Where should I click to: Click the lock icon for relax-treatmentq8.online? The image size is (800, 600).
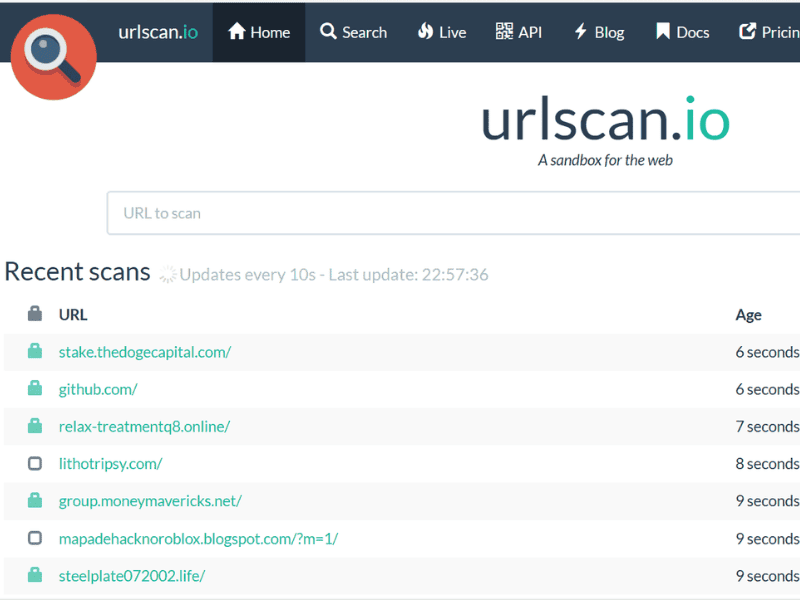tap(35, 426)
